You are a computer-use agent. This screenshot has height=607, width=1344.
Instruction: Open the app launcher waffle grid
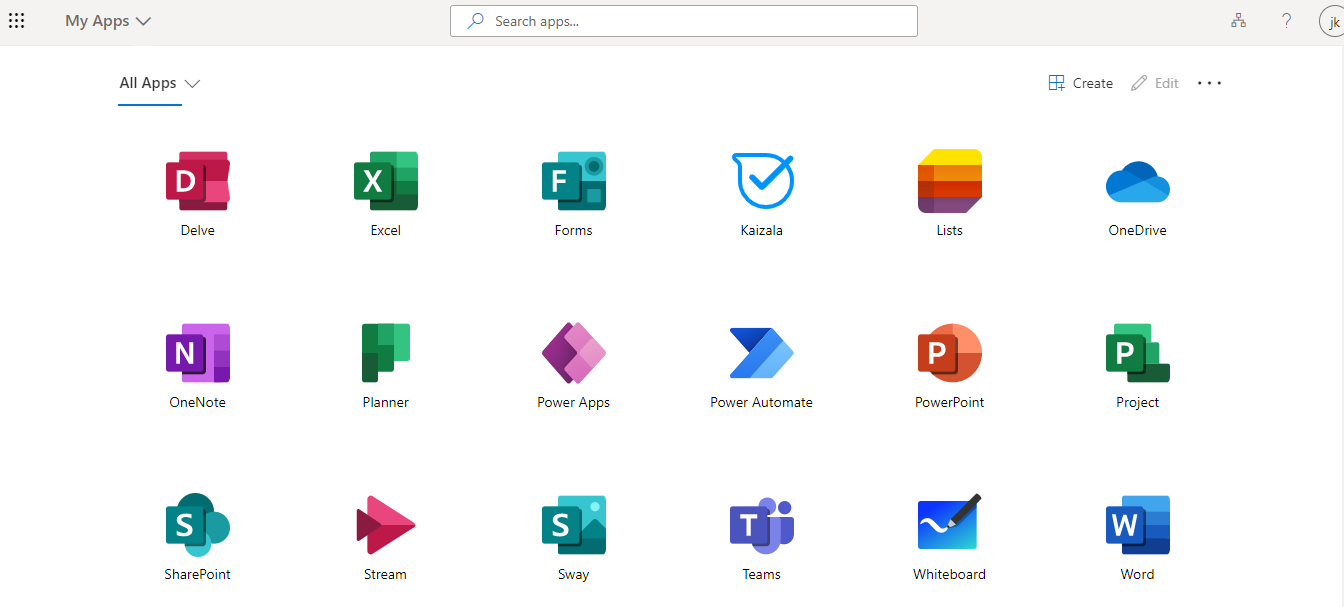[x=17, y=21]
